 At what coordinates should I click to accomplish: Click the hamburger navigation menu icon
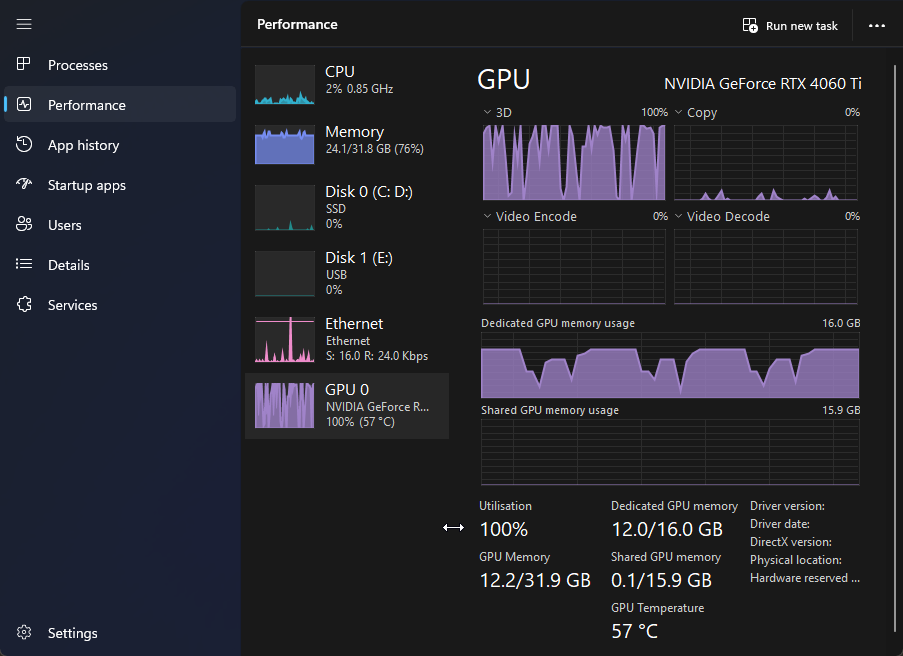coord(25,24)
